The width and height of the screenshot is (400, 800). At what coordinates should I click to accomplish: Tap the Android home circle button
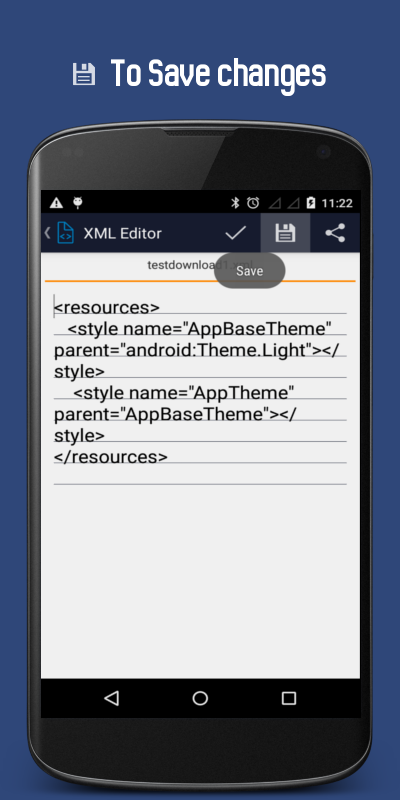click(200, 698)
